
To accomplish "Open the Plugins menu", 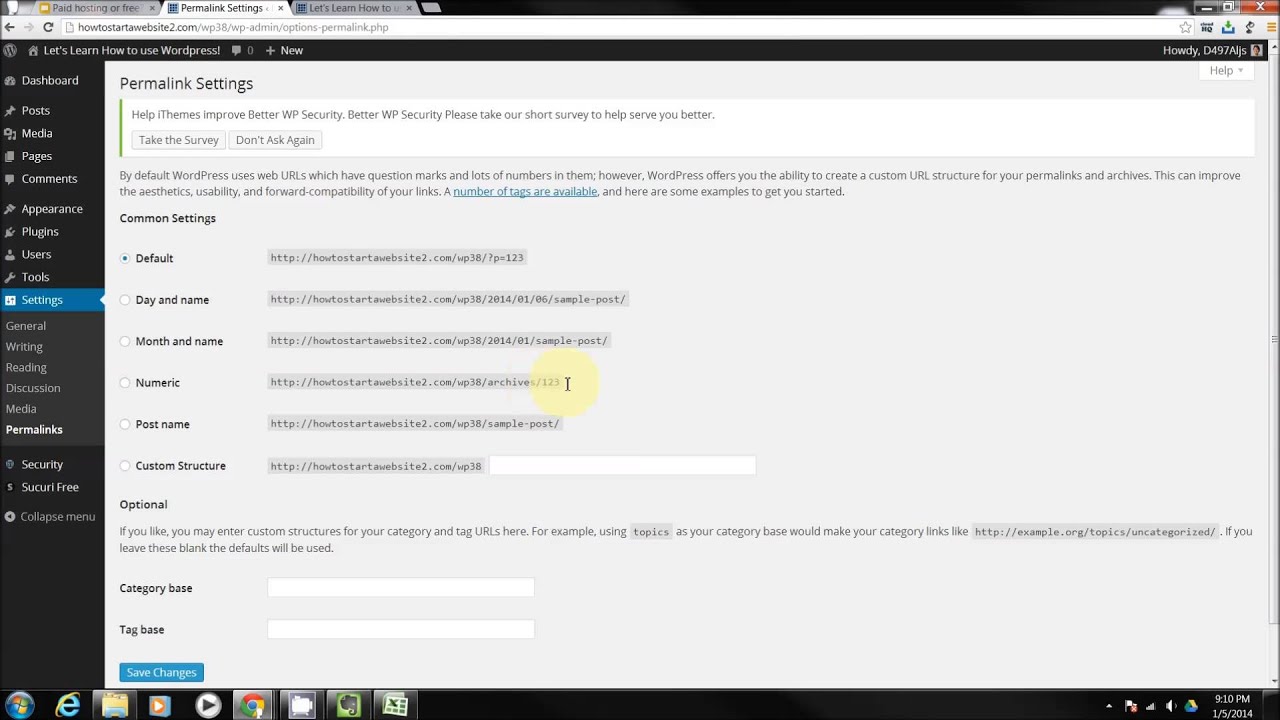I will (40, 231).
